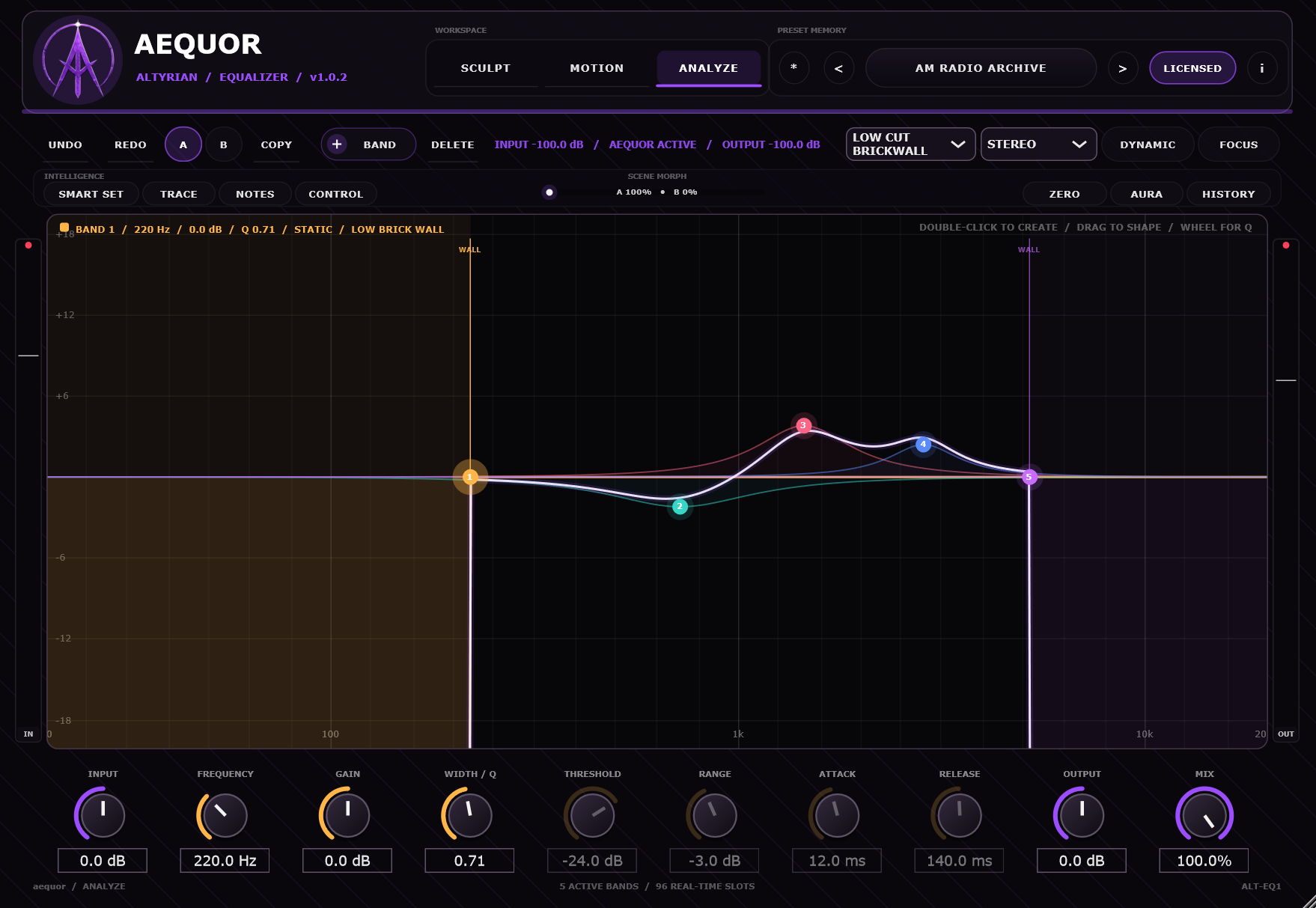Click UNDO

click(x=65, y=144)
